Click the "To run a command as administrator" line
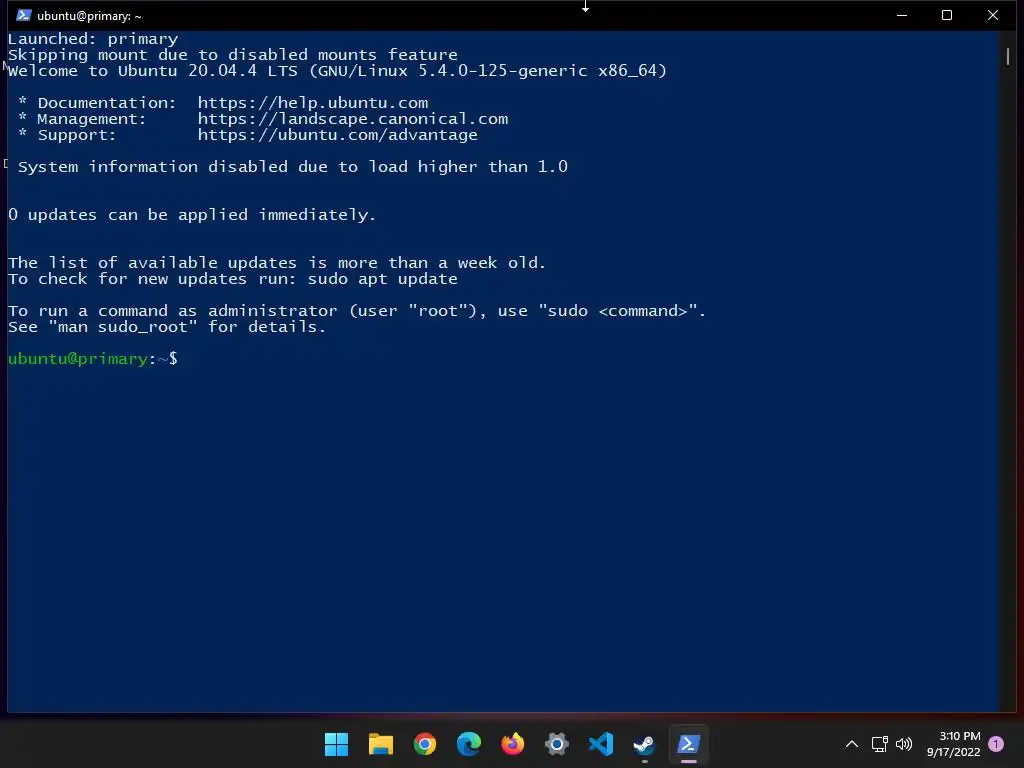The width and height of the screenshot is (1024, 768). click(357, 311)
